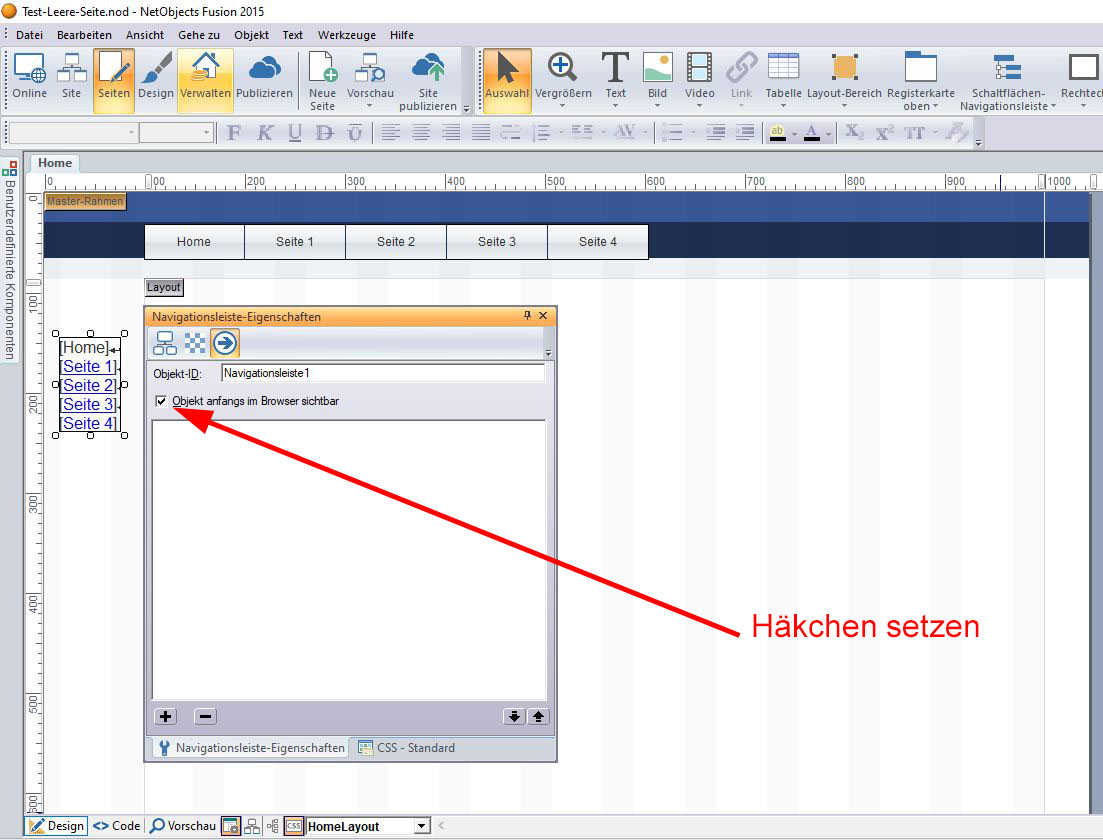This screenshot has width=1103, height=840.
Task: Open the HomeLayout dropdown
Action: (x=421, y=826)
